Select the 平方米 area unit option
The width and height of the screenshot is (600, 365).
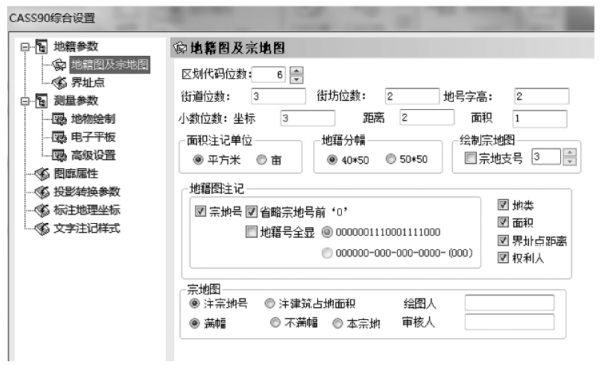tap(198, 160)
